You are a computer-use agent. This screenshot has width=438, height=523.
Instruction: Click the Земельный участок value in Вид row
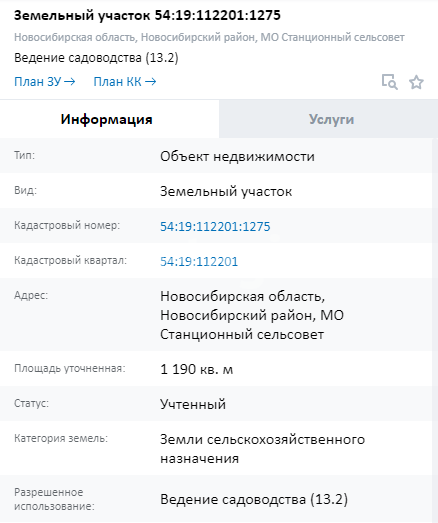point(226,191)
